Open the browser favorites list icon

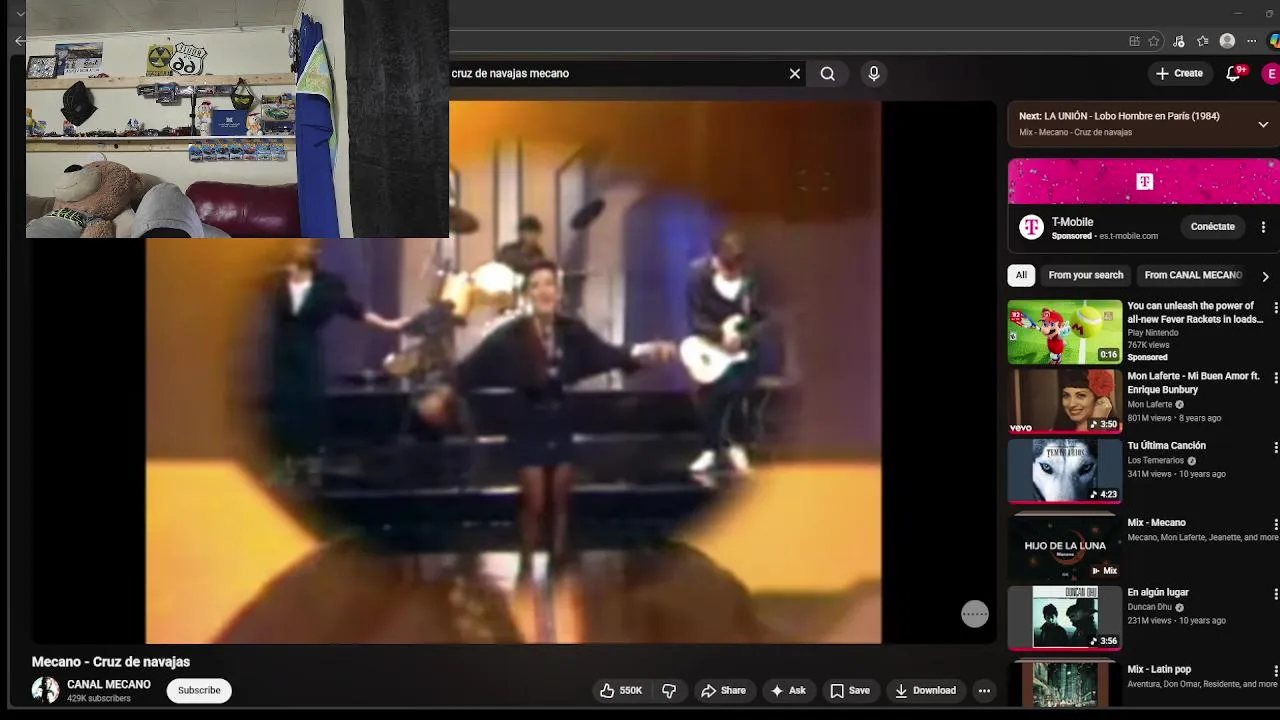pos(1203,41)
